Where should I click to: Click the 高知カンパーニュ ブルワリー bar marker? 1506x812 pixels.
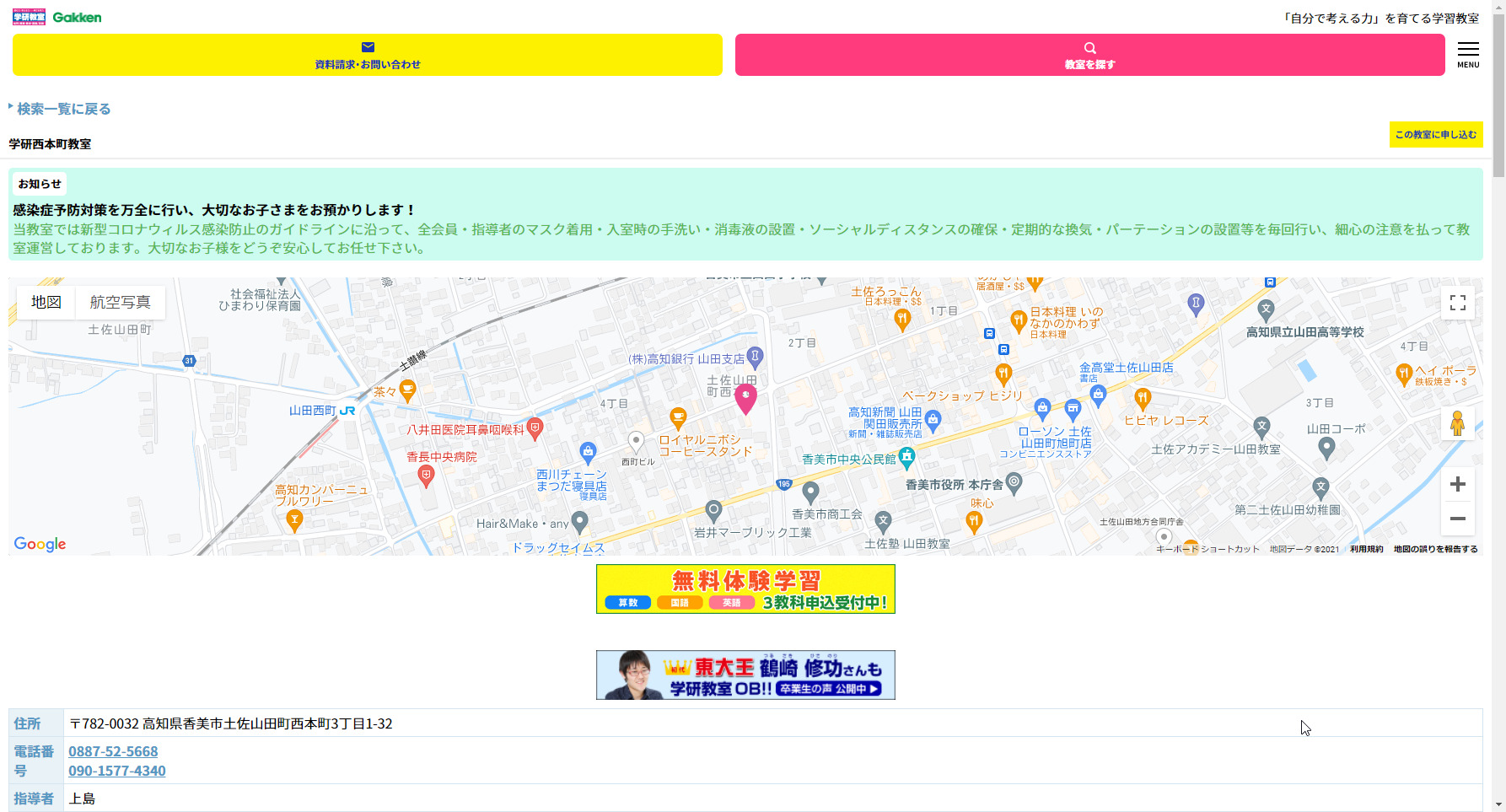(294, 521)
